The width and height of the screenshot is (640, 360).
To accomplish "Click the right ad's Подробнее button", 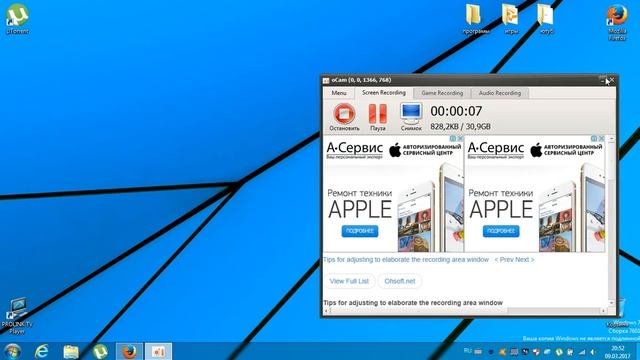I will point(501,231).
